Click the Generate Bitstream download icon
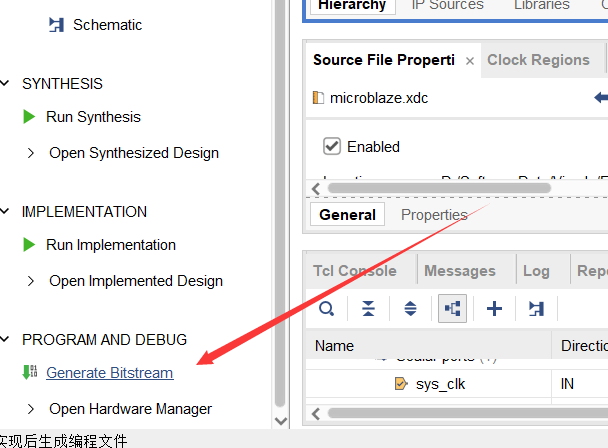The image size is (608, 448). click(x=29, y=373)
